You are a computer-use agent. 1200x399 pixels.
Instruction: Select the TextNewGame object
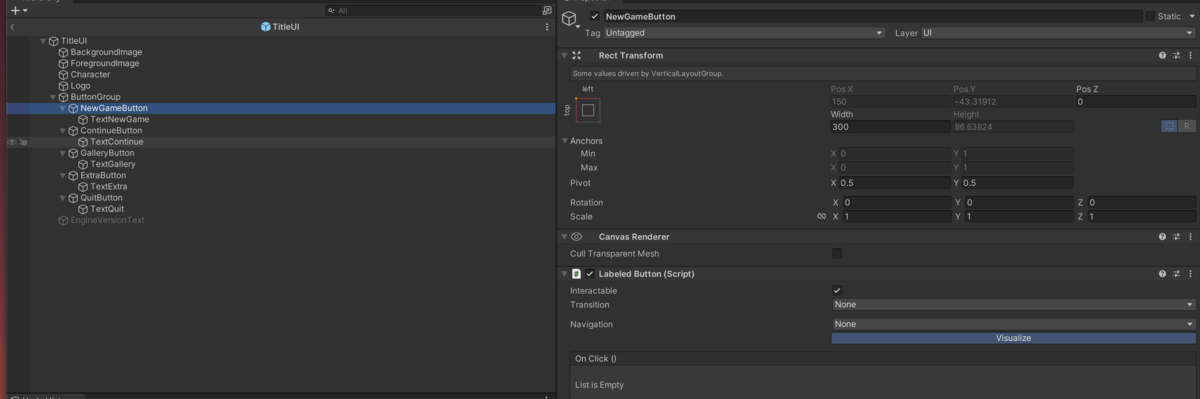[x=119, y=119]
